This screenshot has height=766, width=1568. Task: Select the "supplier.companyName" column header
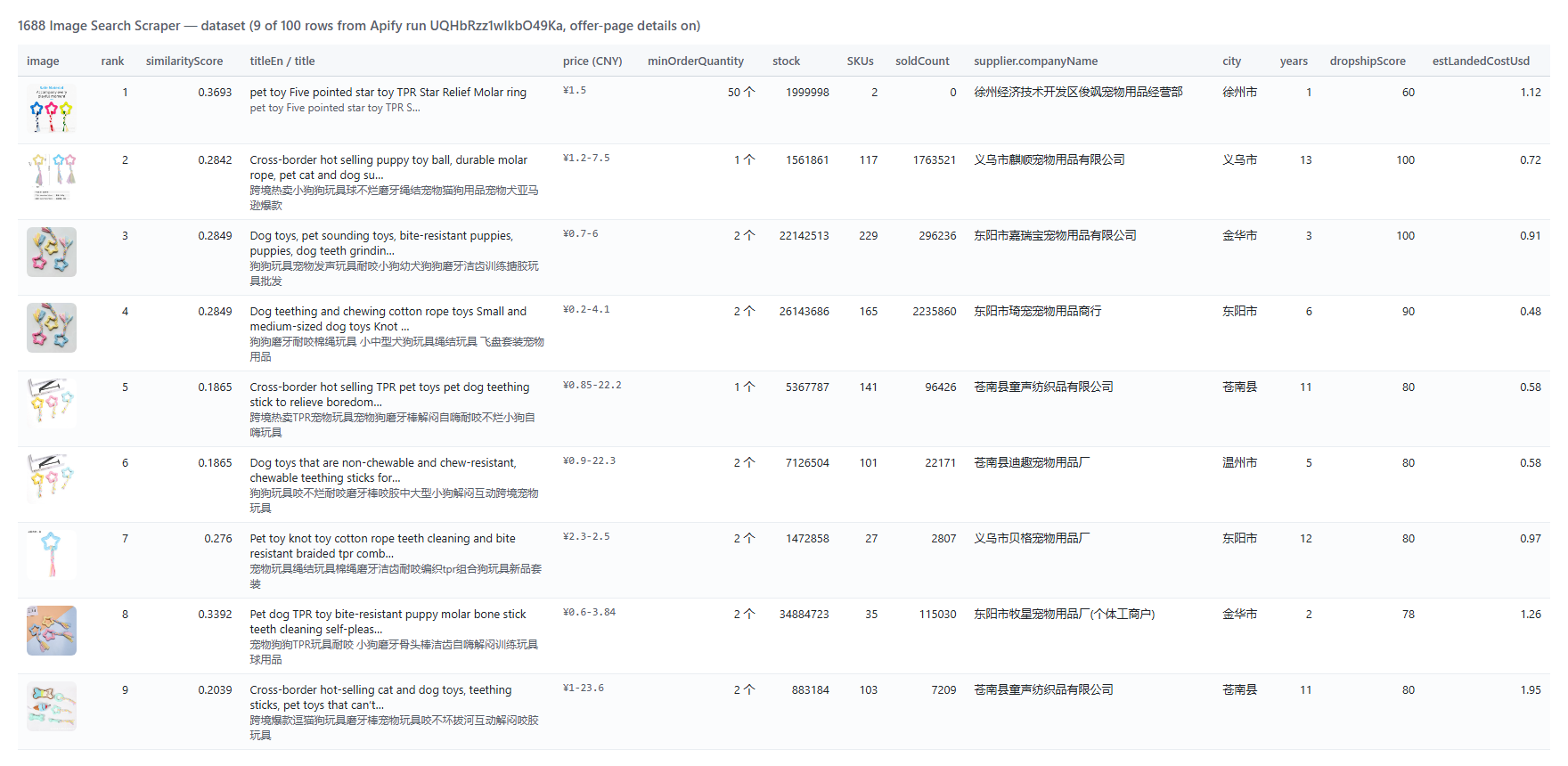1036,61
